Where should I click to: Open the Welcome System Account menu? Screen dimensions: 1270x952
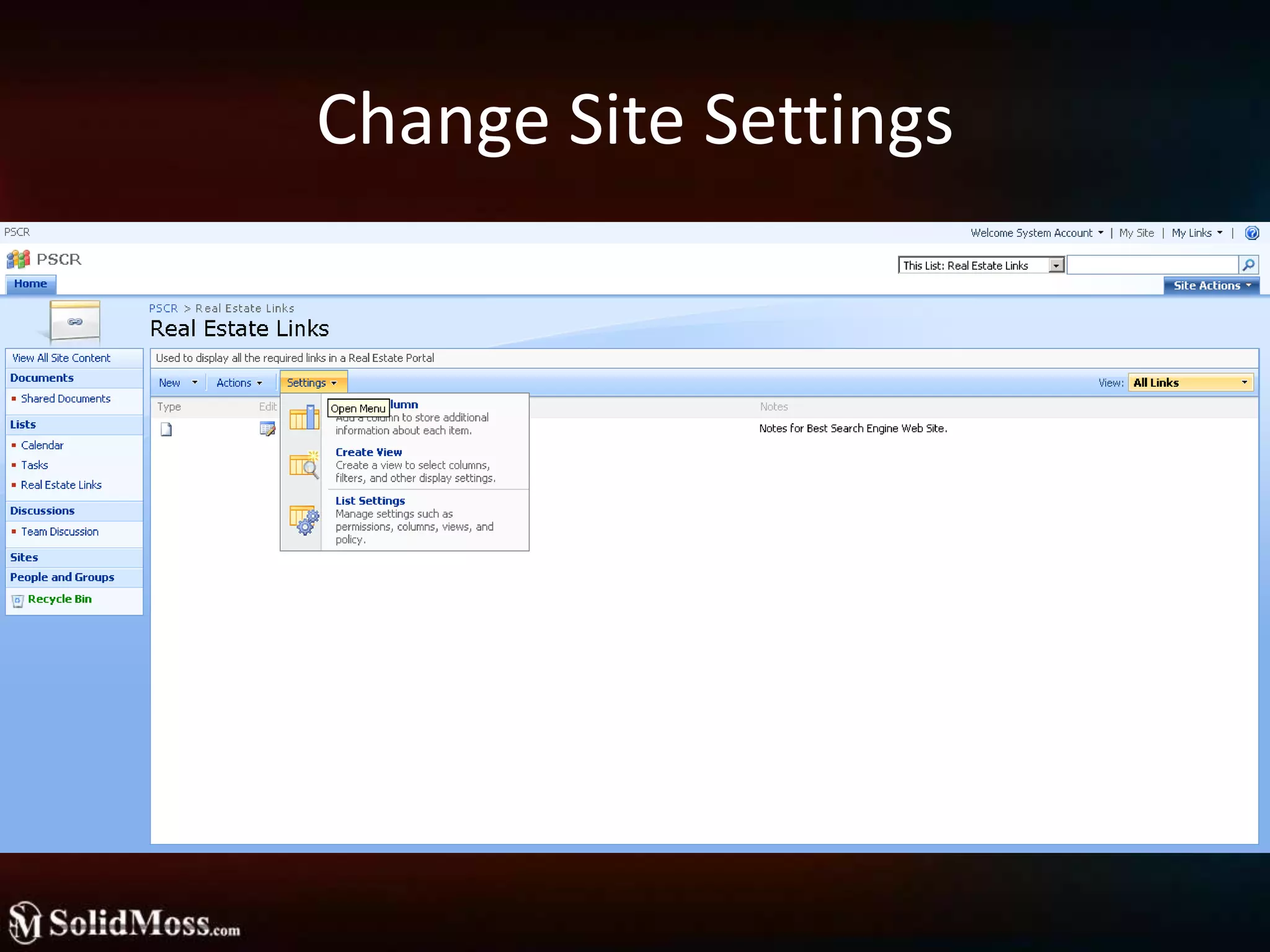[x=1036, y=233]
